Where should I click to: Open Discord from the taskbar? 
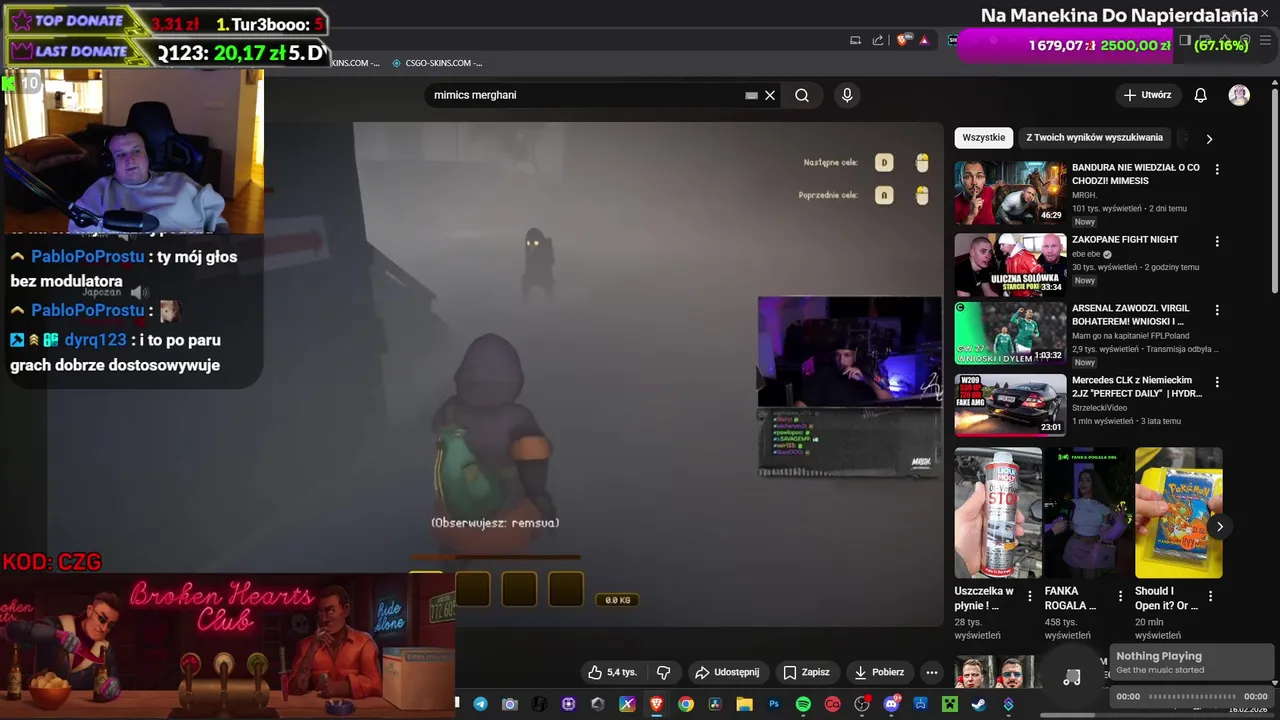(x=891, y=704)
